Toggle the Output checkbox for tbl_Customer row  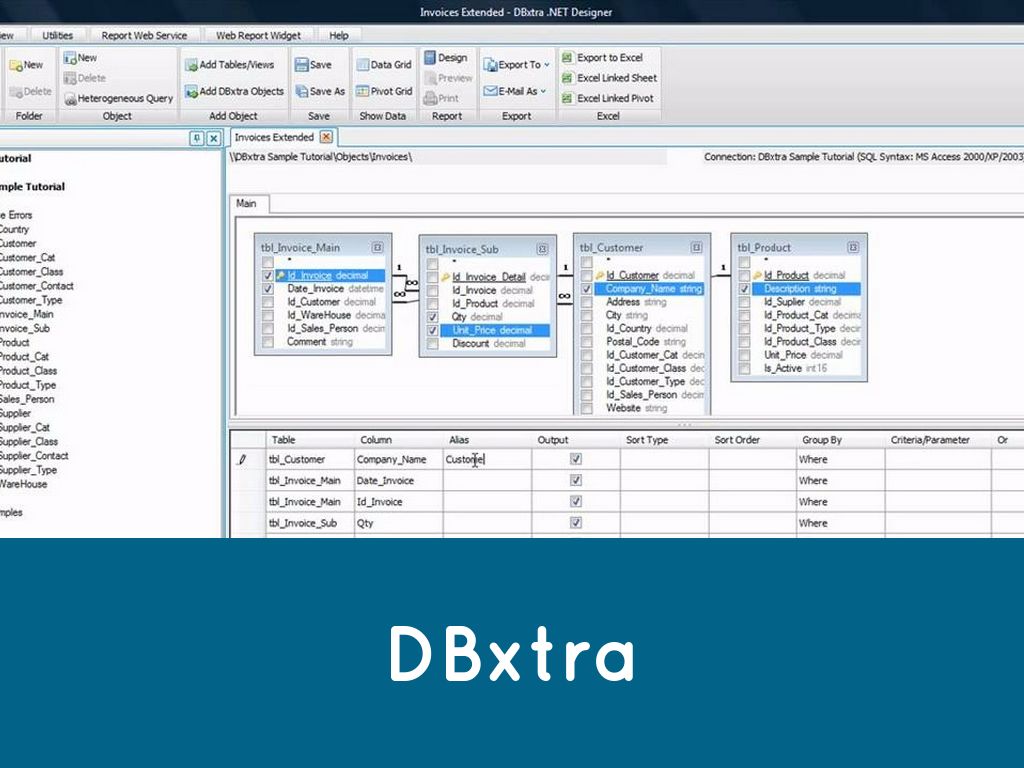[x=575, y=459]
